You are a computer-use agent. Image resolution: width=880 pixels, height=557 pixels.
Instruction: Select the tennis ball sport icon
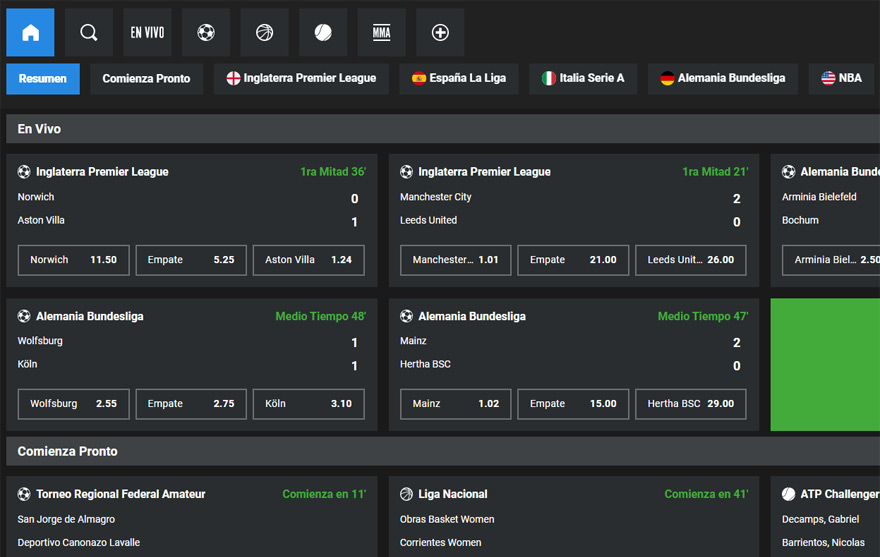pyautogui.click(x=323, y=33)
